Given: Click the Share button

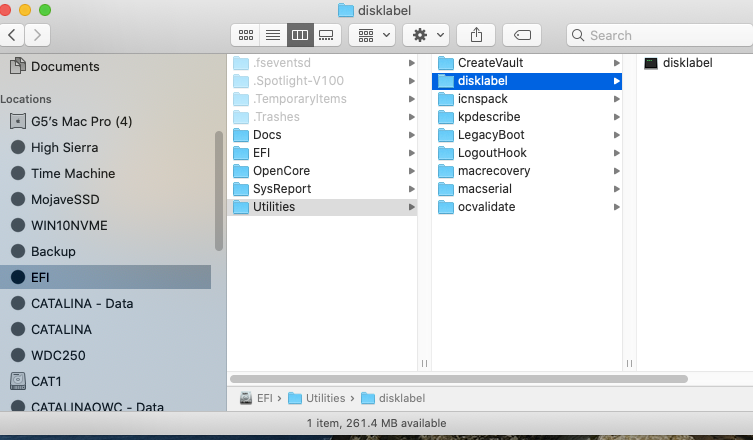Looking at the screenshot, I should click(x=476, y=35).
